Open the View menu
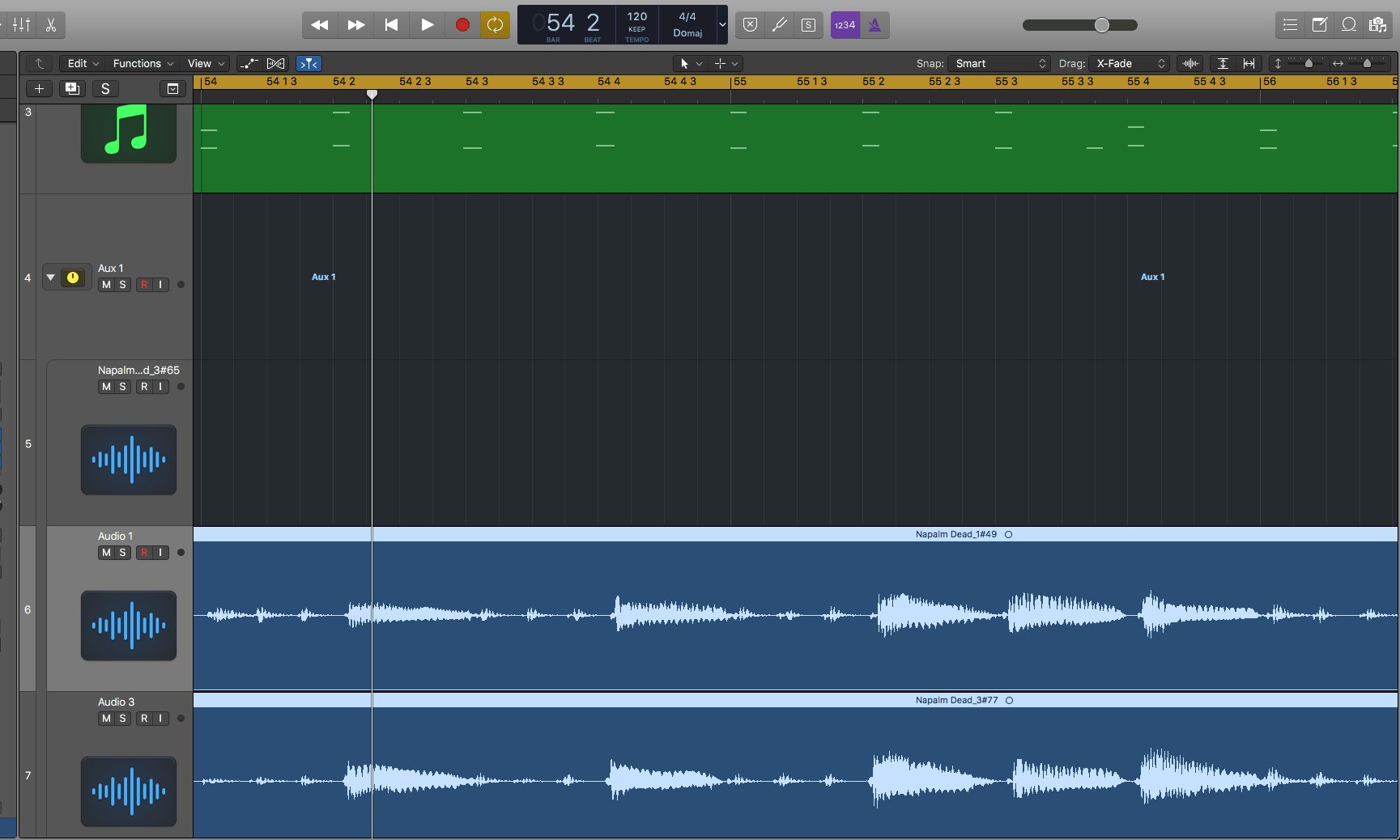This screenshot has width=1400, height=840. pyautogui.click(x=206, y=63)
